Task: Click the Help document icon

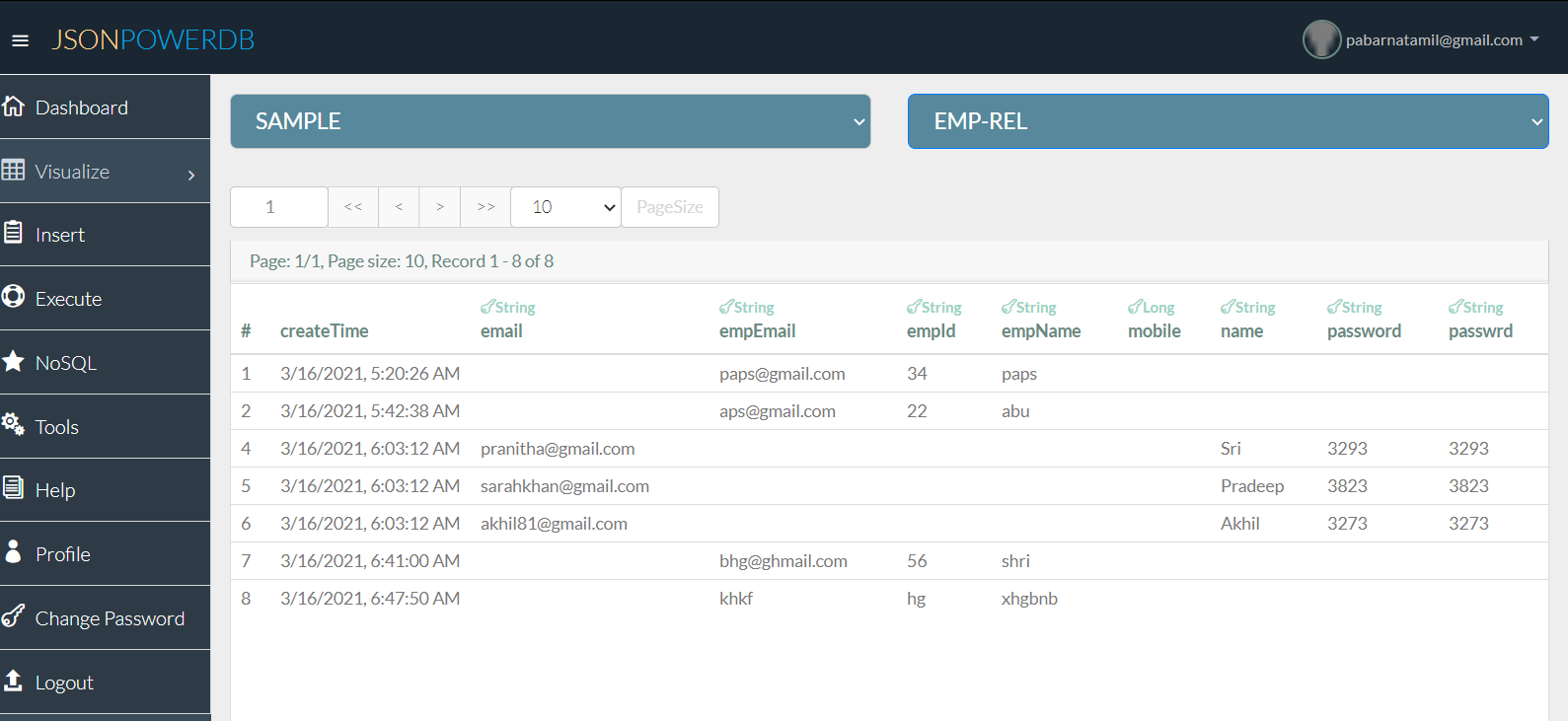Action: click(x=13, y=487)
